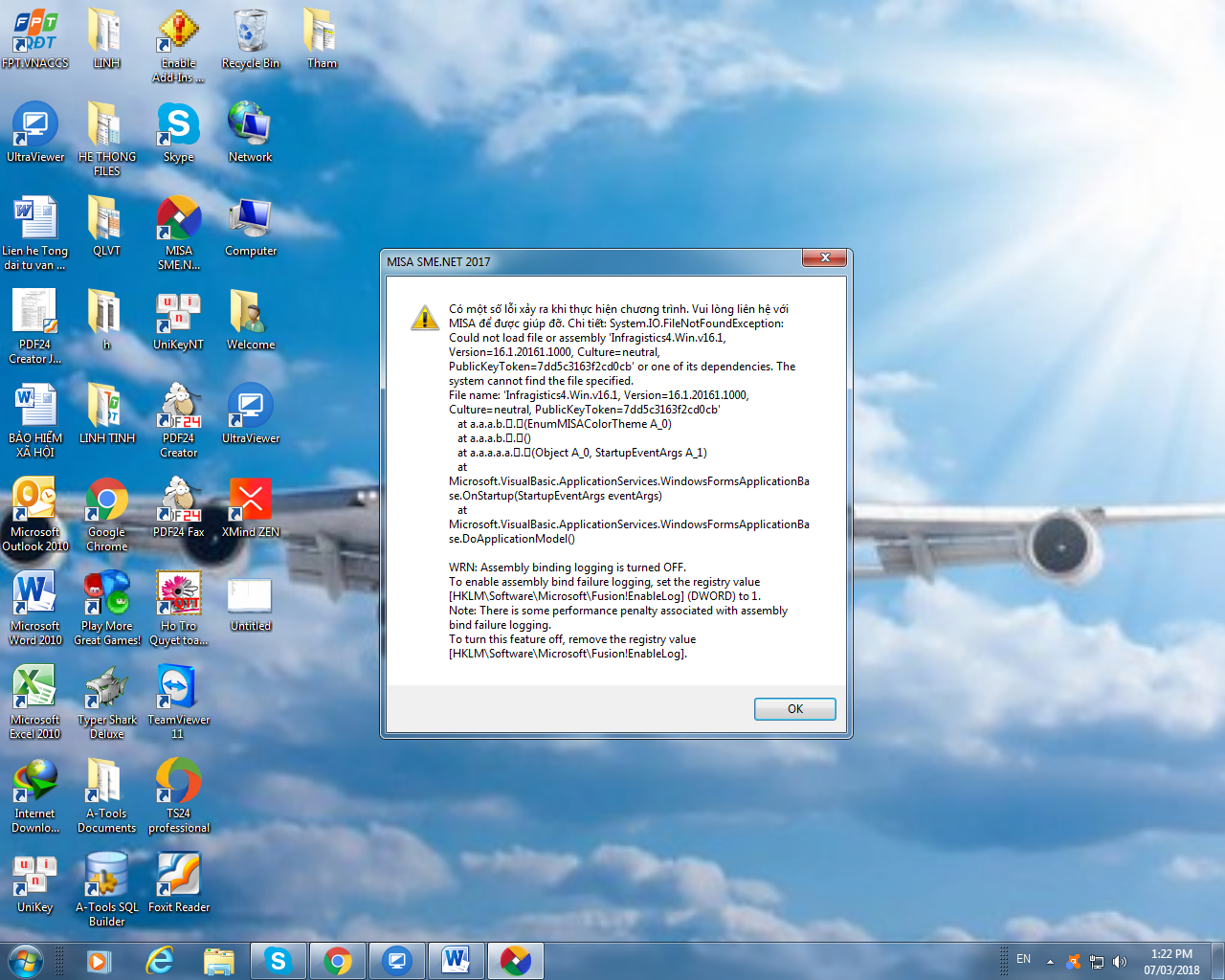Open BAO HIEM XA HOI Word document
This screenshot has height=980, width=1225.
pyautogui.click(x=35, y=420)
